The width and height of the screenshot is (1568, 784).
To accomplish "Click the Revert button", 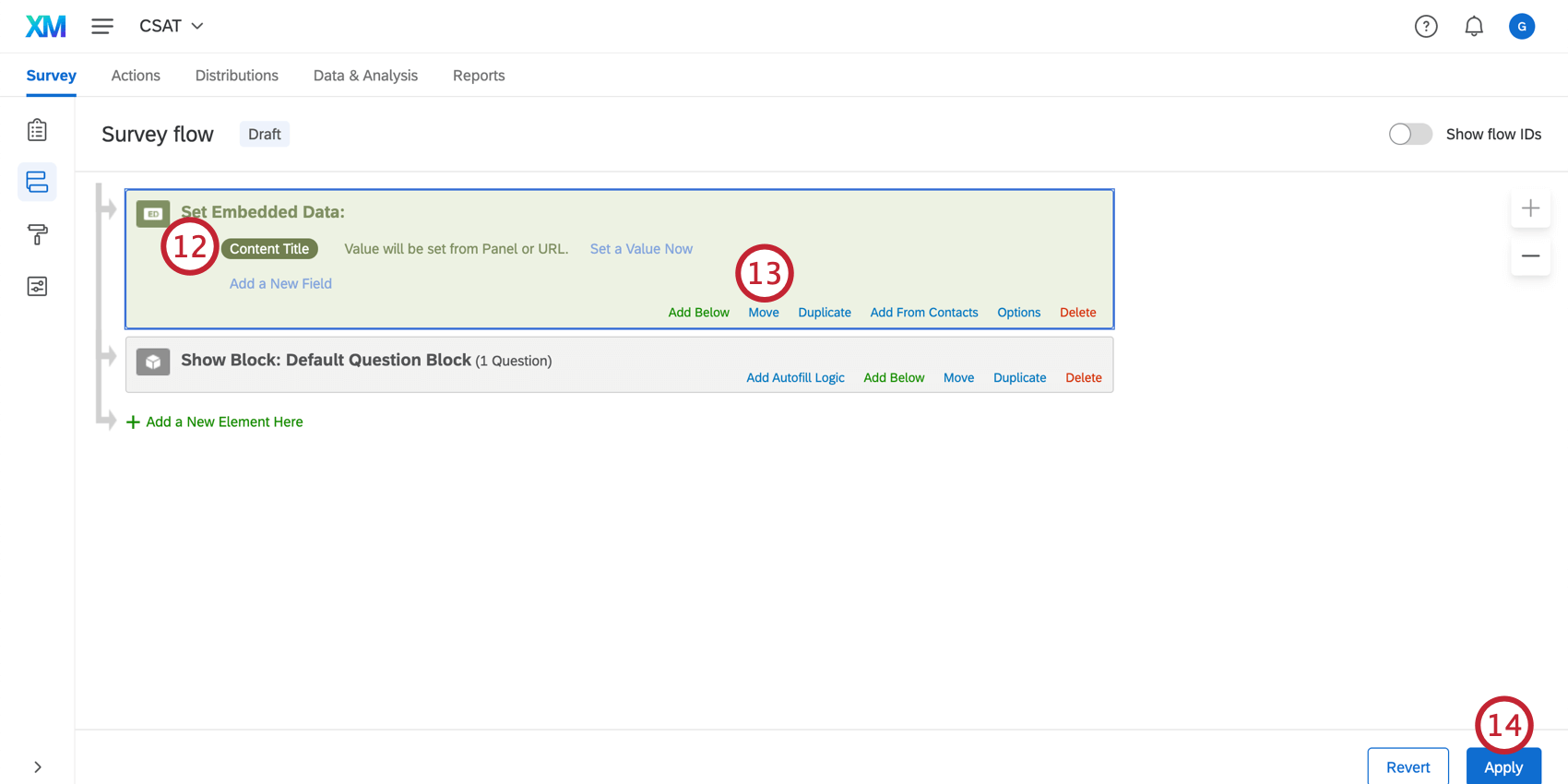I will 1408,766.
